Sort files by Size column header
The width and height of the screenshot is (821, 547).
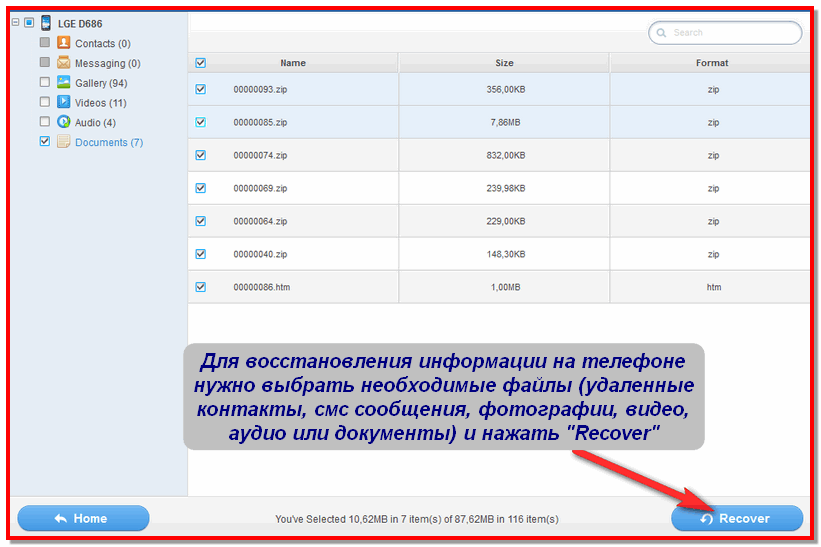[504, 63]
